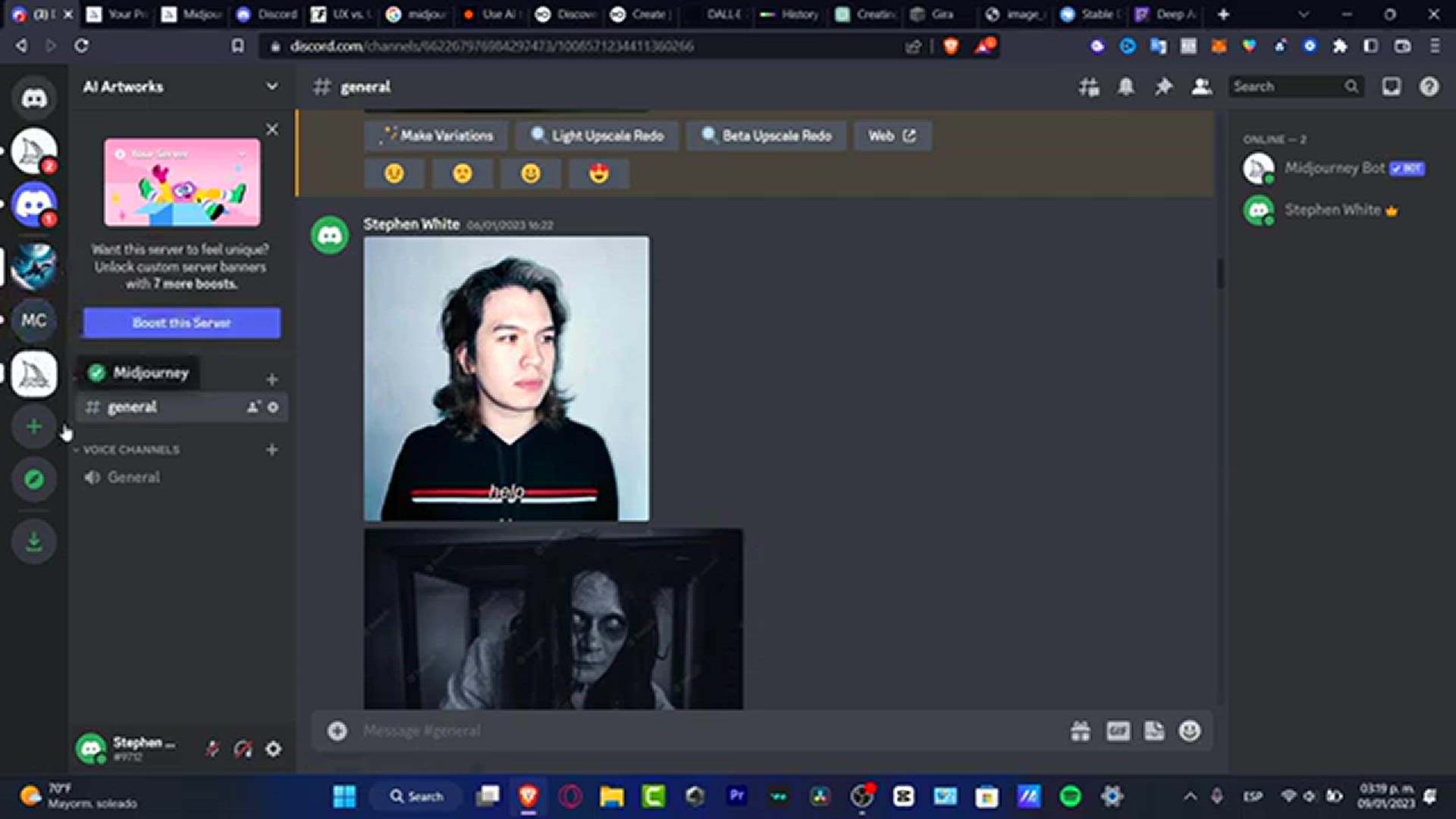Click the Light Upscale Redo button
Image resolution: width=1456 pixels, height=819 pixels.
point(597,136)
